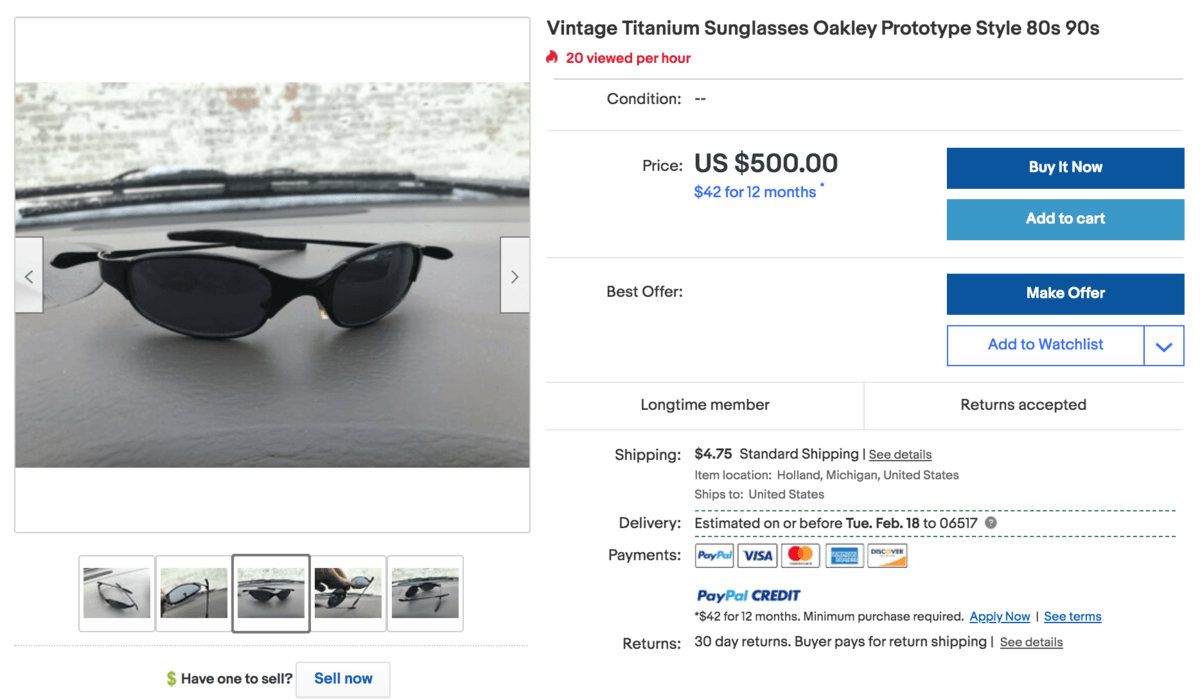The height and width of the screenshot is (699, 1200).
Task: Click the Visa card icon
Action: pos(758,555)
